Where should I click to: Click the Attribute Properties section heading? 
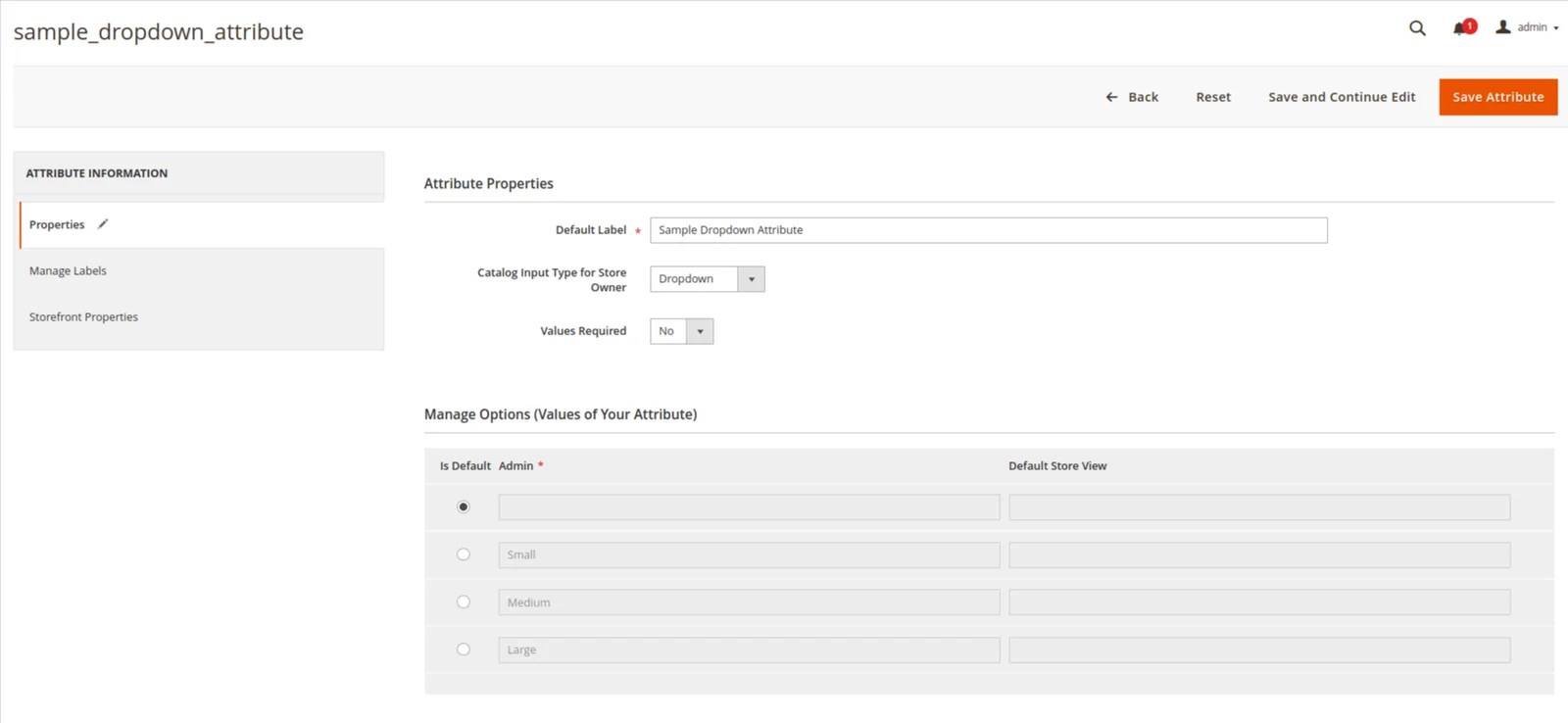pos(488,183)
